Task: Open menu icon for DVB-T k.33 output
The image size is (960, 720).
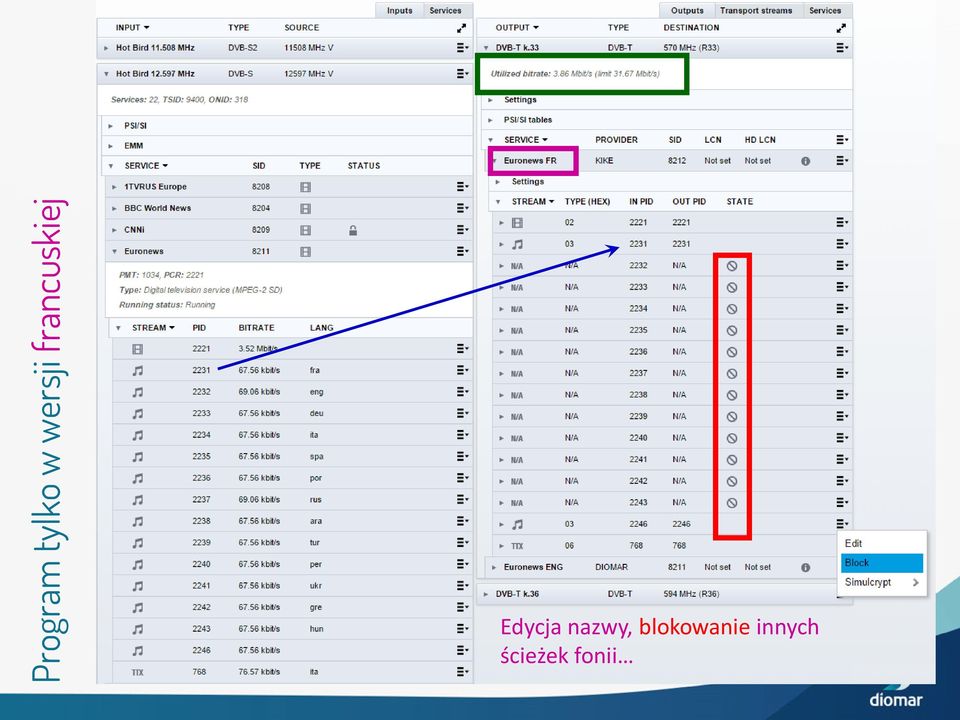Action: pos(842,48)
